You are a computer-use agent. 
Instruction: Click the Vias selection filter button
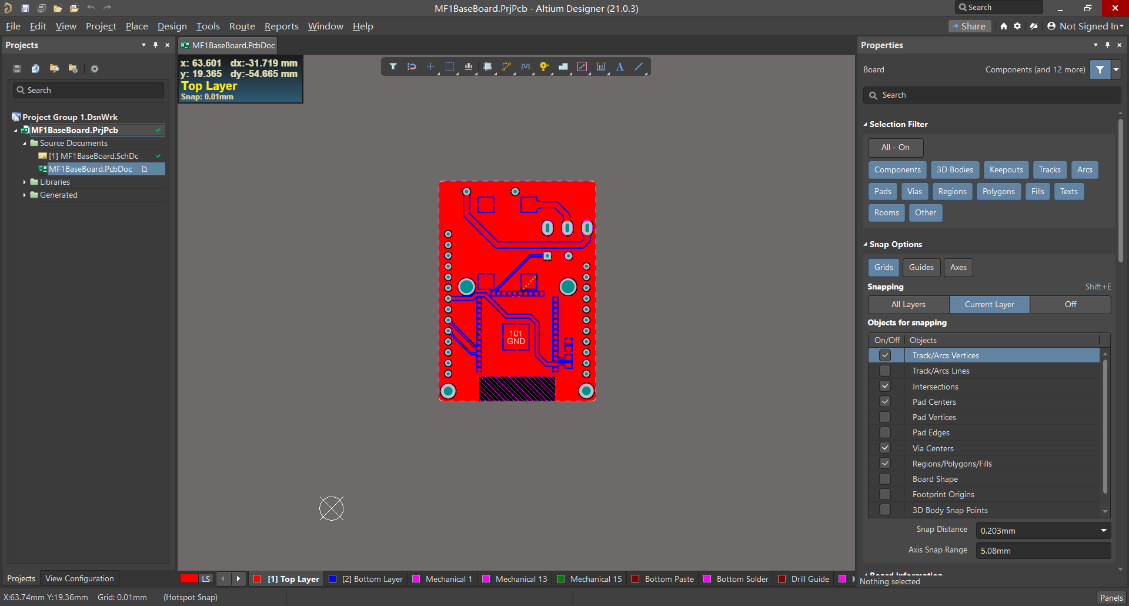(916, 191)
